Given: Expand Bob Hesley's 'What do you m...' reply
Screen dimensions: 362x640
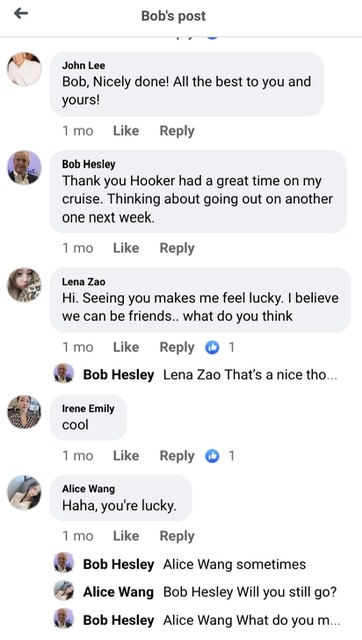Looking at the screenshot, I should point(197,620).
